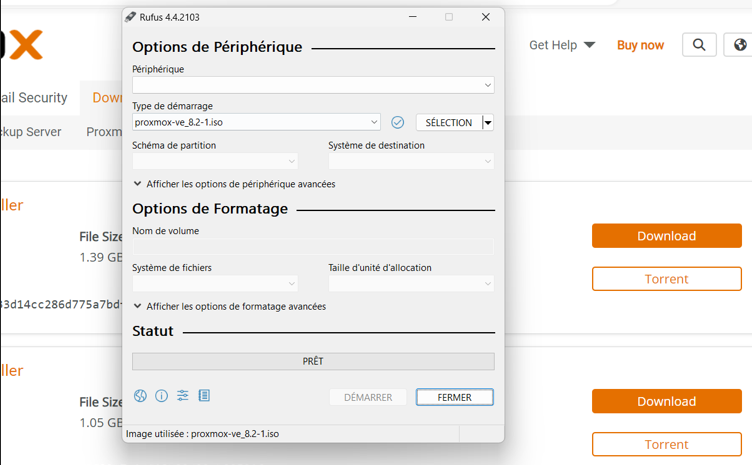
Task: Click the Nom de volume input field
Action: tap(313, 246)
